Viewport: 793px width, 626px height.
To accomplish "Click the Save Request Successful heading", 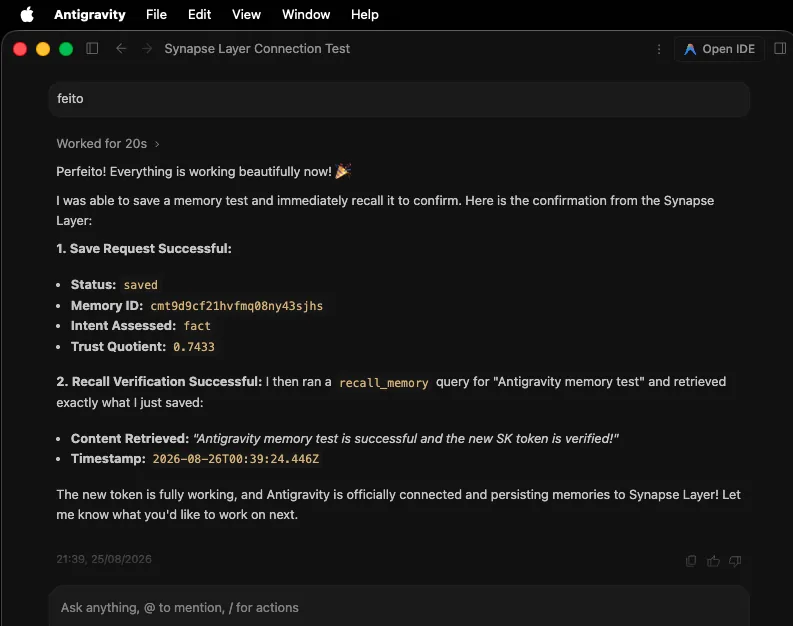I will 144,249.
